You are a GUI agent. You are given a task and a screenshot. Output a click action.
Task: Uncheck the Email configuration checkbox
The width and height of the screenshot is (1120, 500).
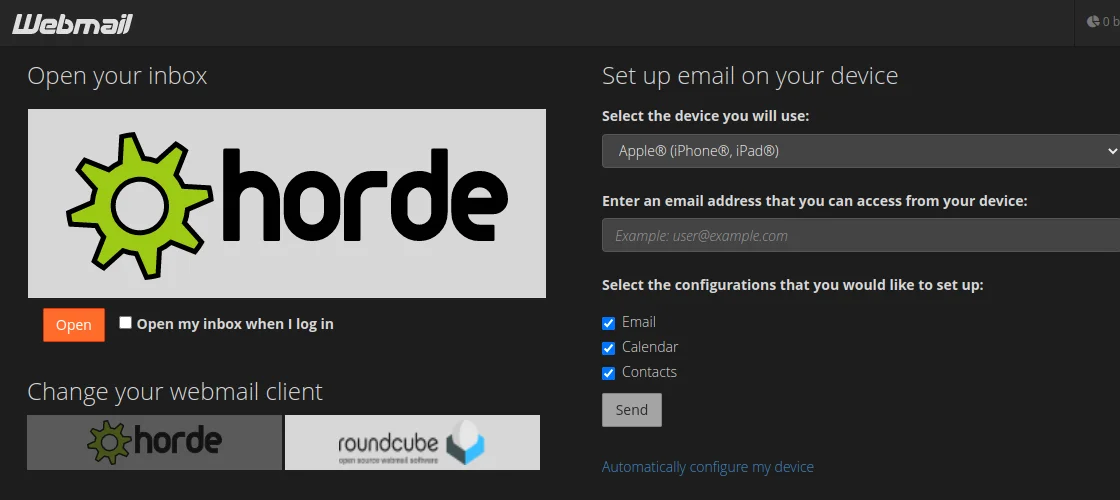609,324
